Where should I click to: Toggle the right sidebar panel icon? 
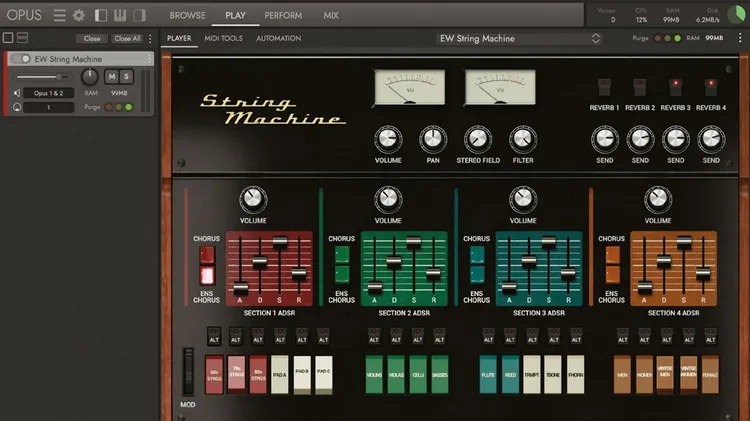139,15
